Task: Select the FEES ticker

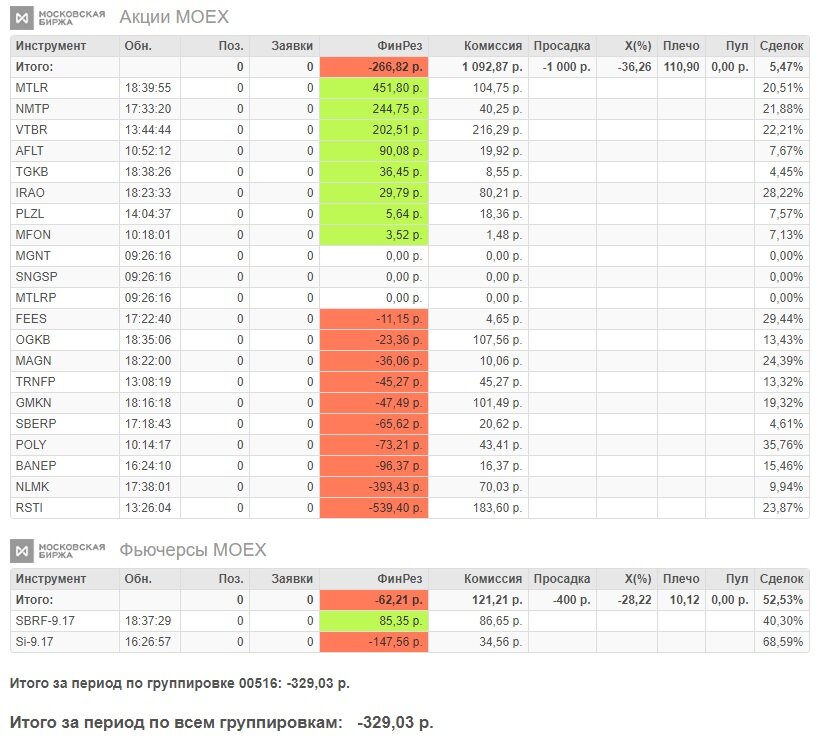Action: [x=31, y=318]
